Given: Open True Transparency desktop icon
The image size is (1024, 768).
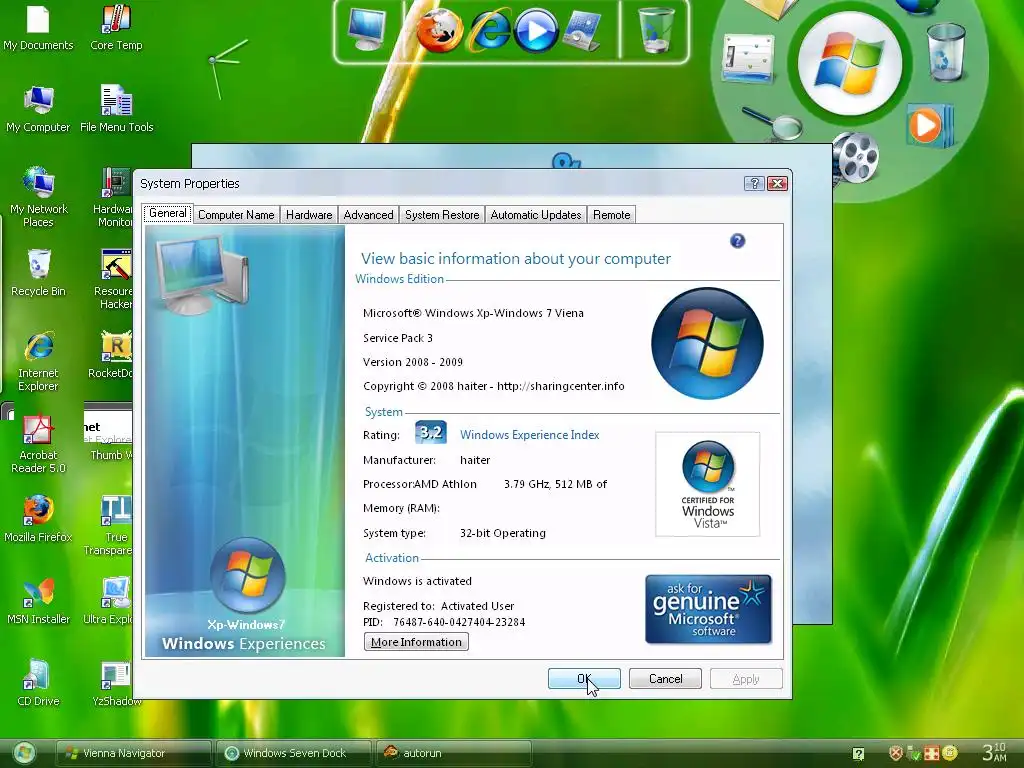Looking at the screenshot, I should (x=110, y=526).
